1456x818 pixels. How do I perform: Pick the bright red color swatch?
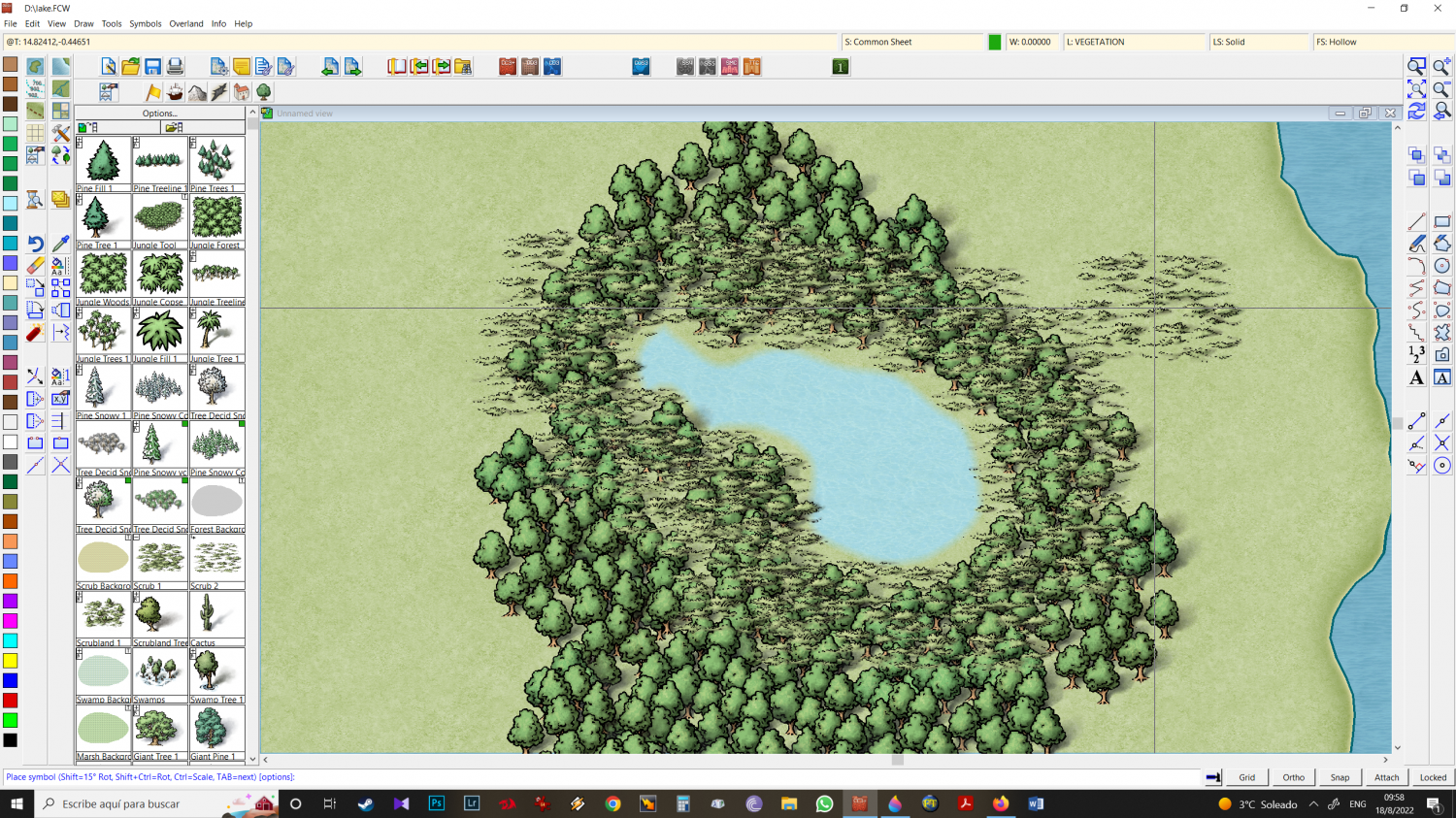(x=10, y=701)
